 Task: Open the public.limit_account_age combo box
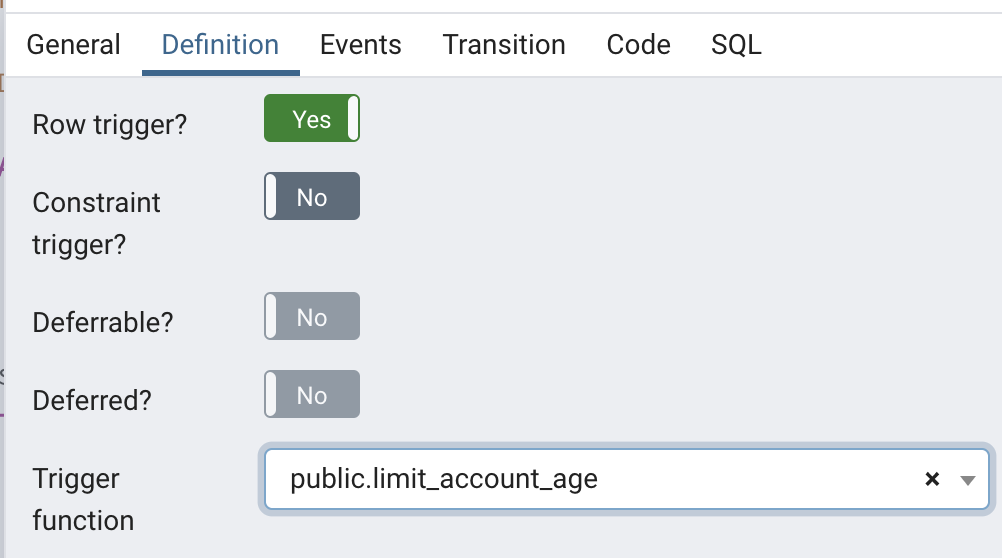tap(600, 480)
